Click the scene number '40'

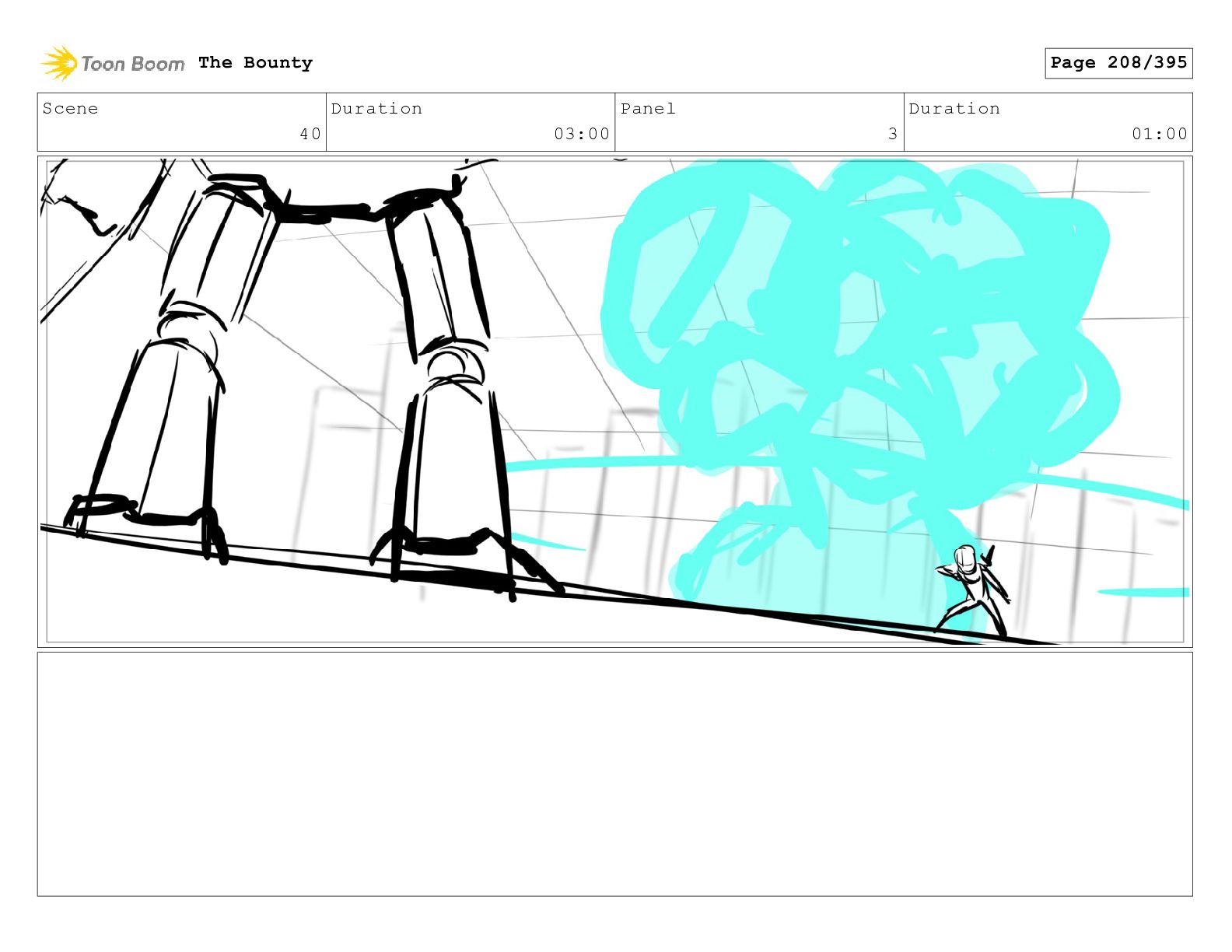[310, 134]
